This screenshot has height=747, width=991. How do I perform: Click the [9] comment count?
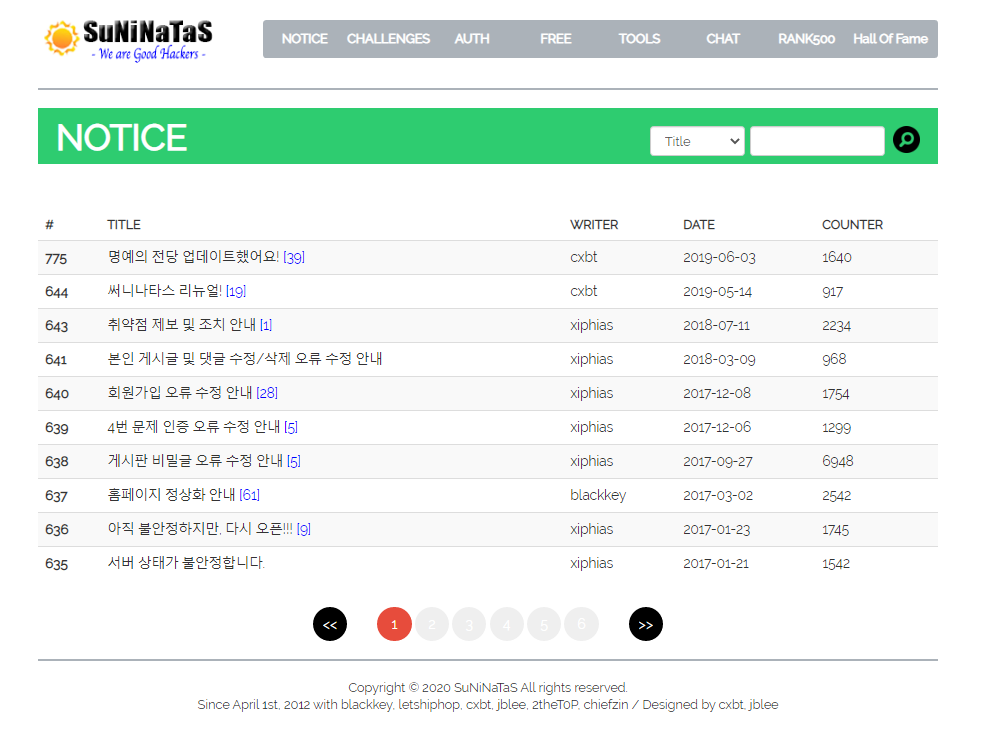(303, 530)
